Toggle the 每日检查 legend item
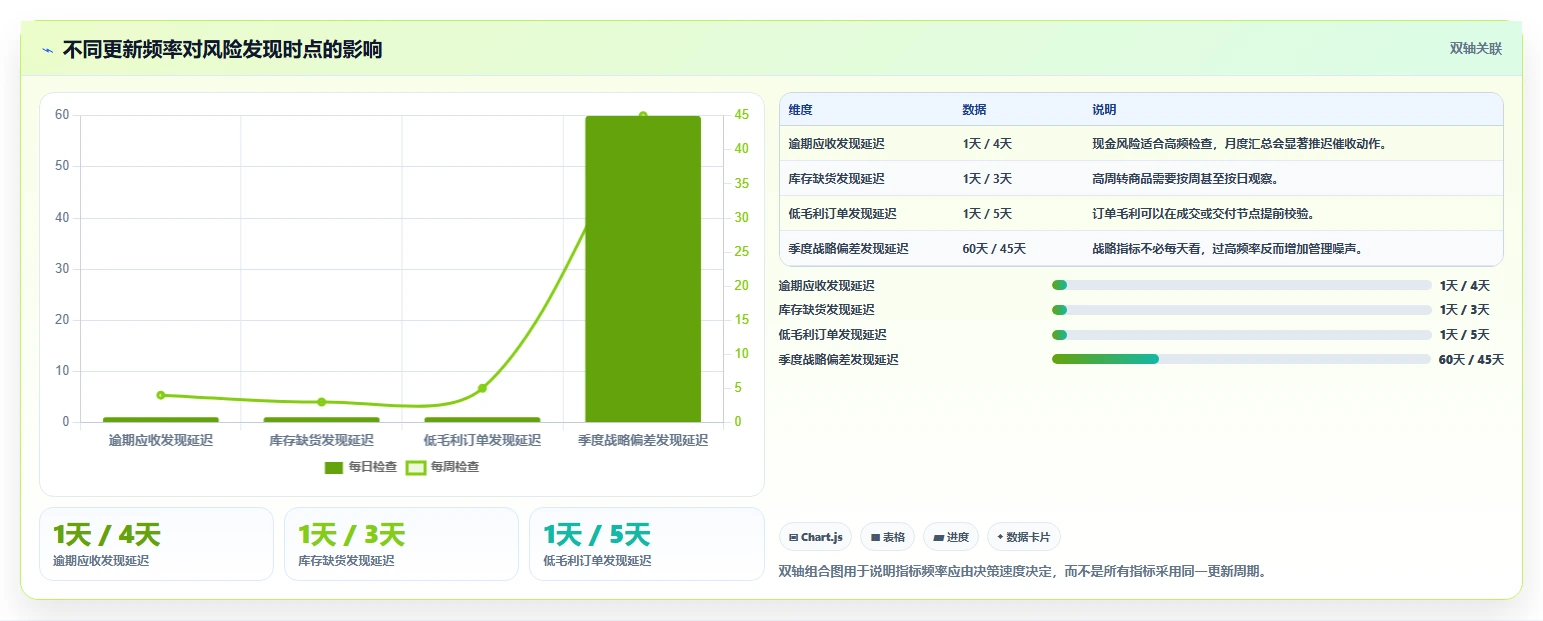 [x=361, y=467]
